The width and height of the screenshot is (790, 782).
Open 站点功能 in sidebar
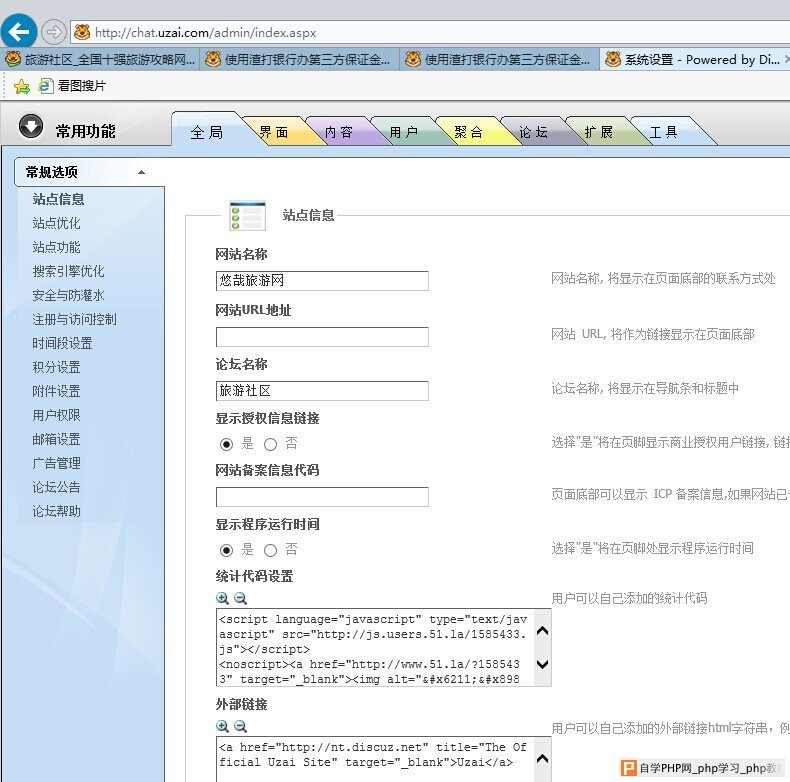coord(56,247)
